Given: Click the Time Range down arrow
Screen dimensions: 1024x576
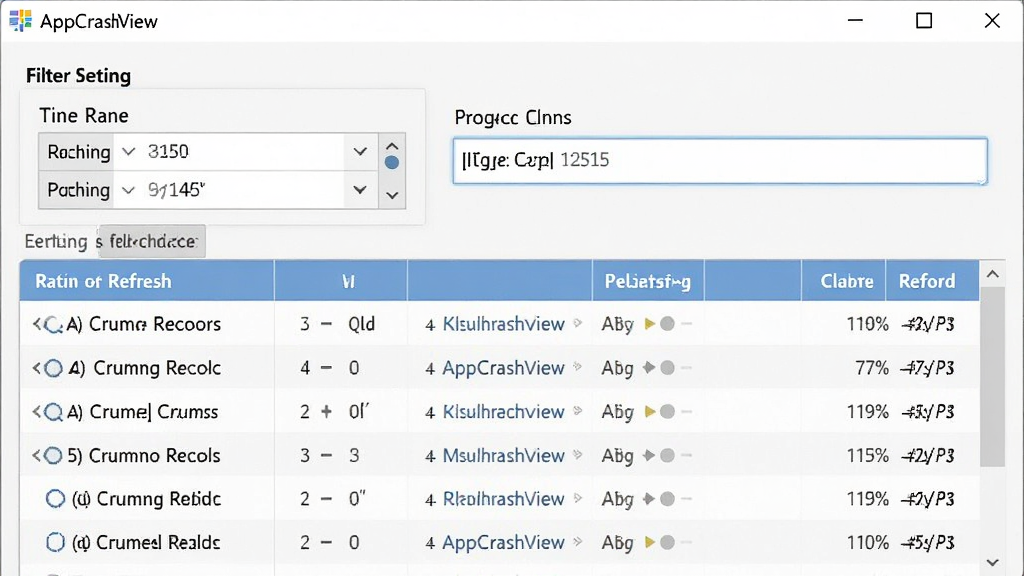Looking at the screenshot, I should click(x=392, y=195).
